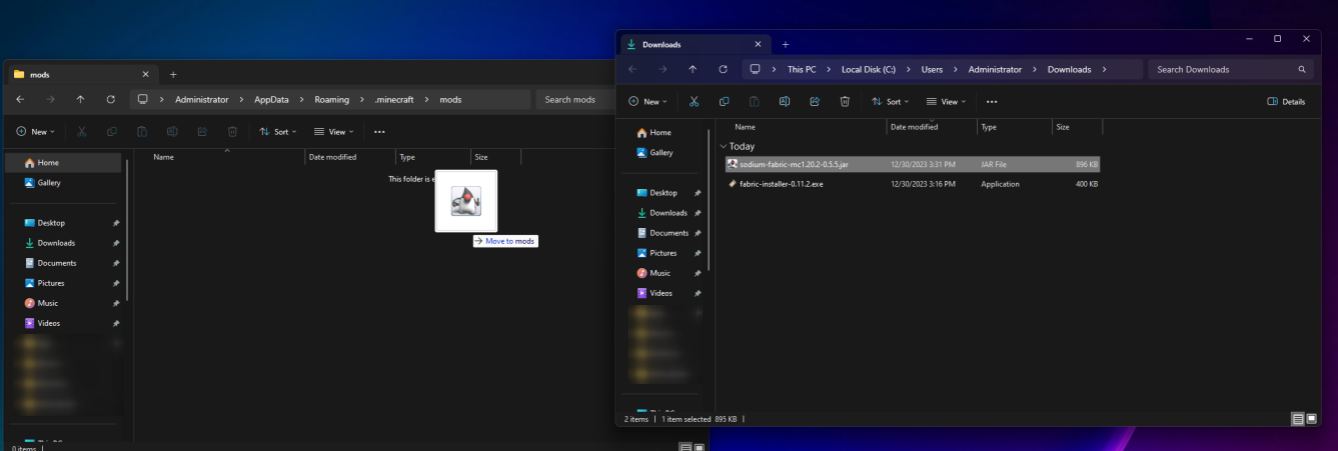
Task: Click the Share icon in Downloads toolbar
Action: pyautogui.click(x=815, y=101)
